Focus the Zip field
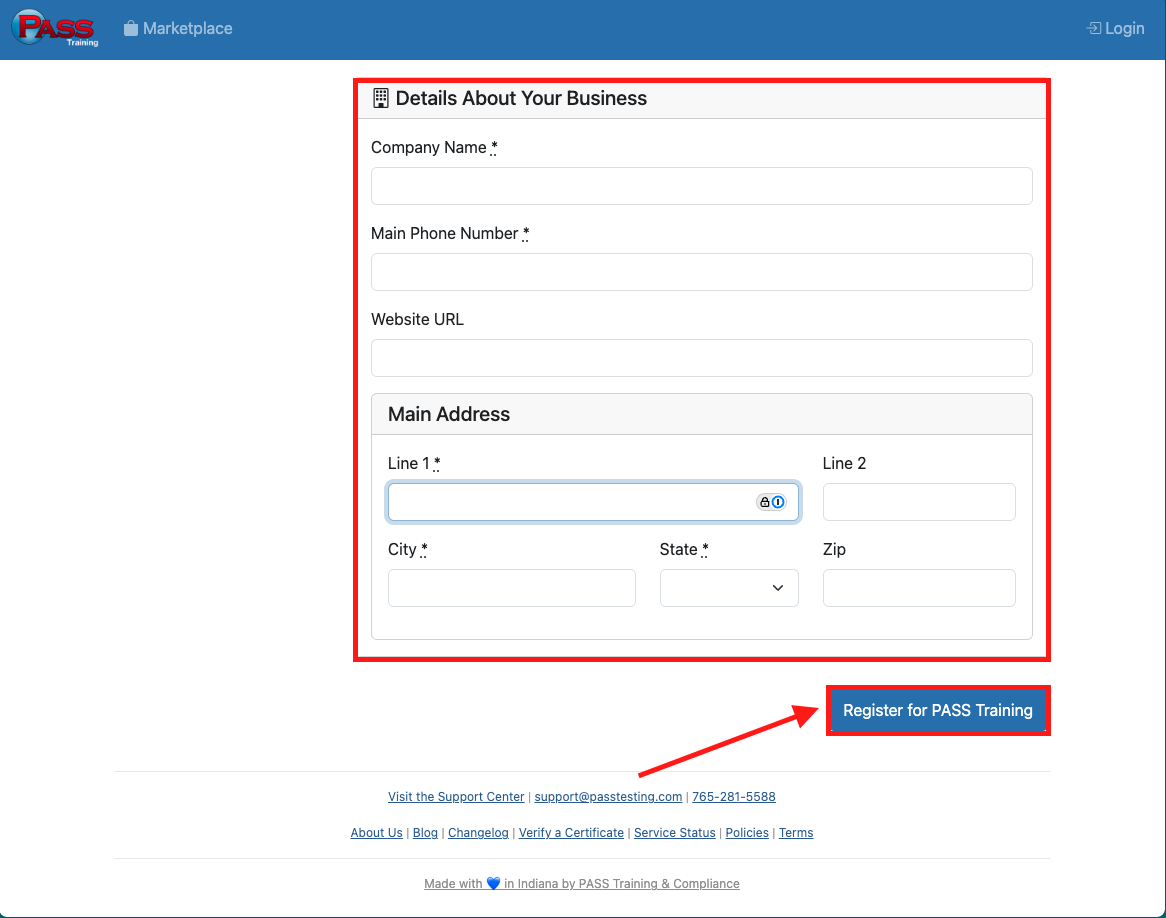Image resolution: width=1166 pixels, height=918 pixels. (918, 588)
